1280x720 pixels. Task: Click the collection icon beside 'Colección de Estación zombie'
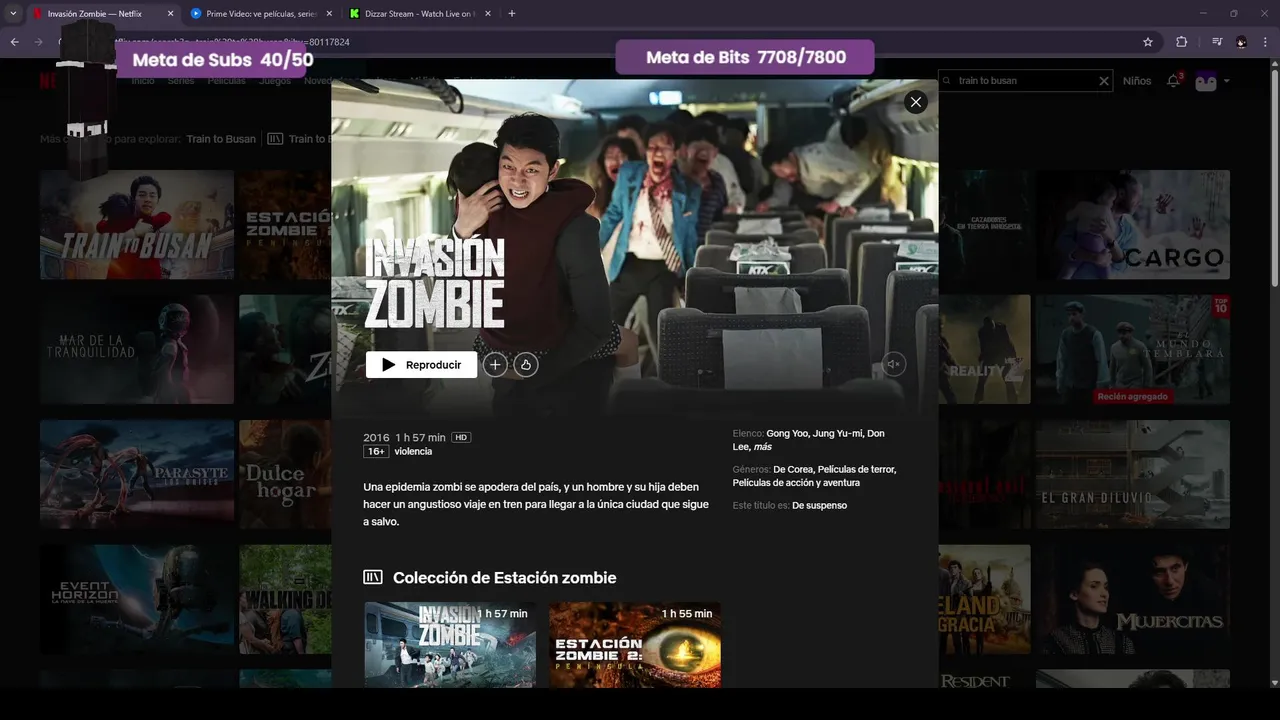[373, 577]
